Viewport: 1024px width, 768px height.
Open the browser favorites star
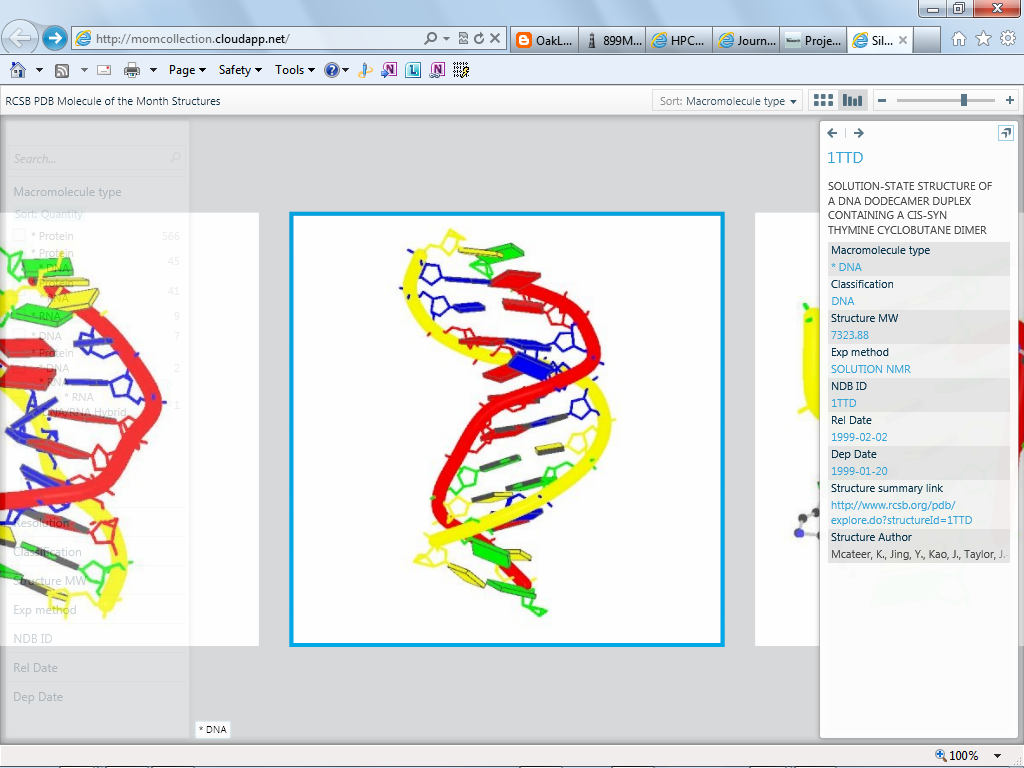pos(983,39)
